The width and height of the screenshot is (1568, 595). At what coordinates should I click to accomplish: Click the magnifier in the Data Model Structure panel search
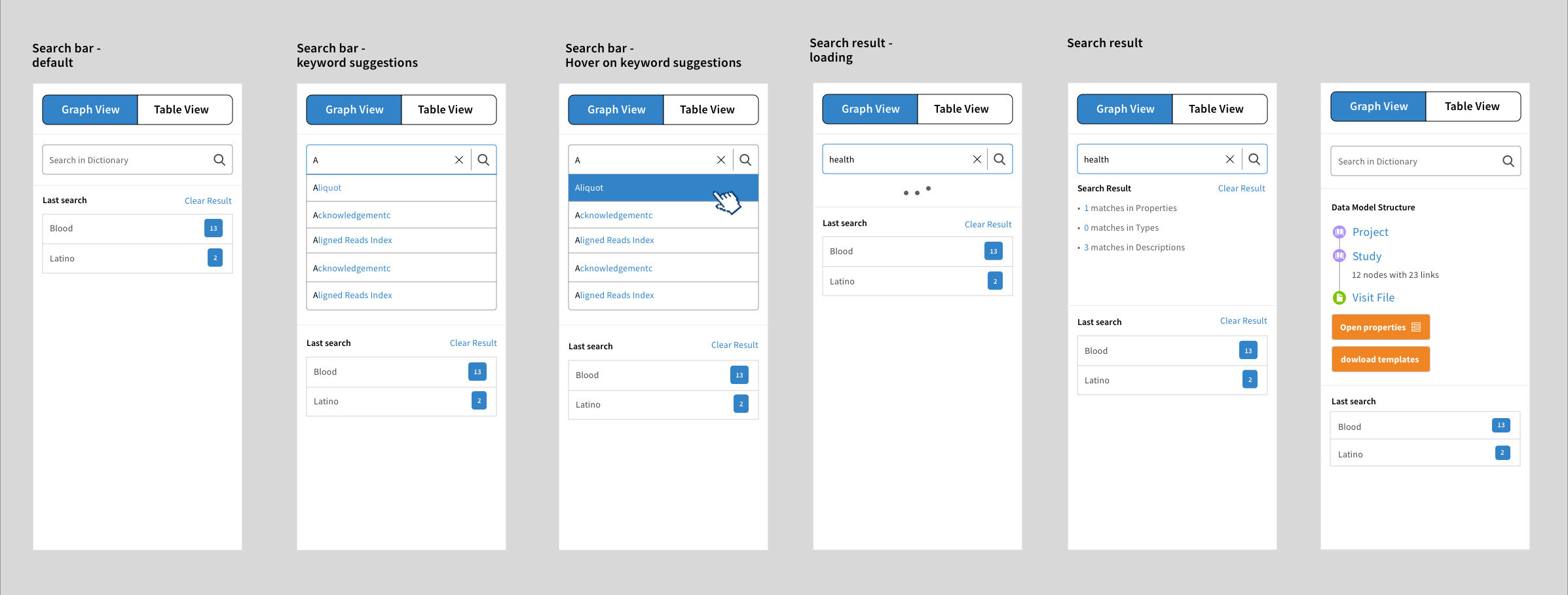pyautogui.click(x=1508, y=161)
